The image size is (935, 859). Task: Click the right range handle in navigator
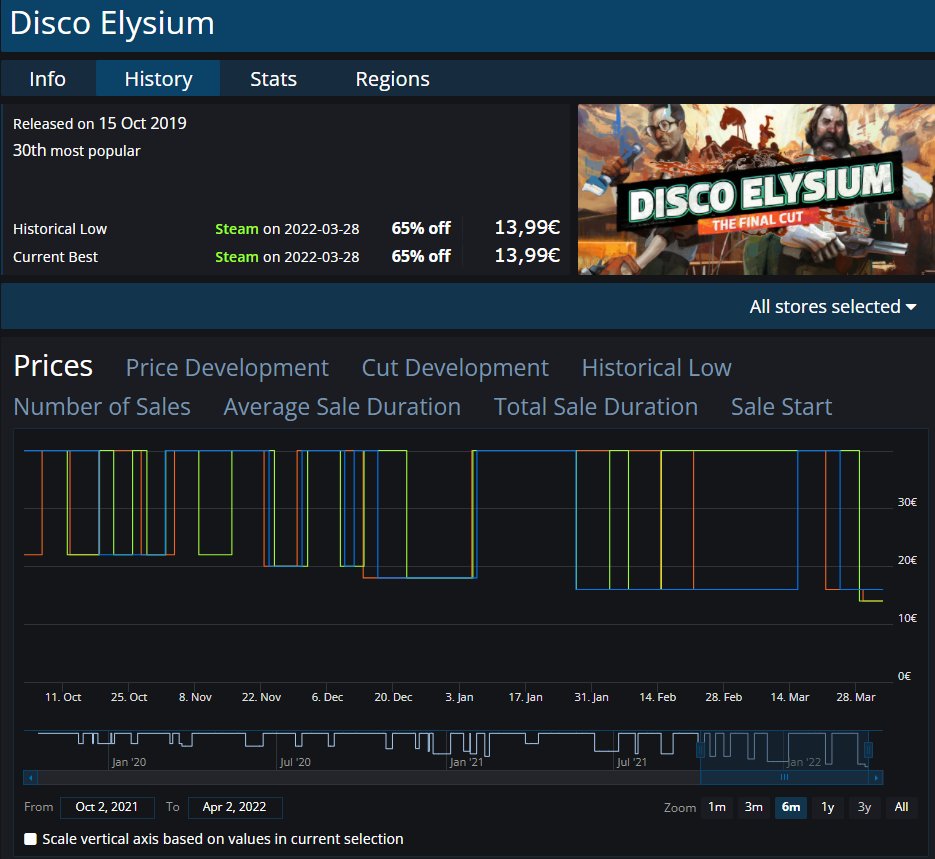pyautogui.click(x=868, y=749)
